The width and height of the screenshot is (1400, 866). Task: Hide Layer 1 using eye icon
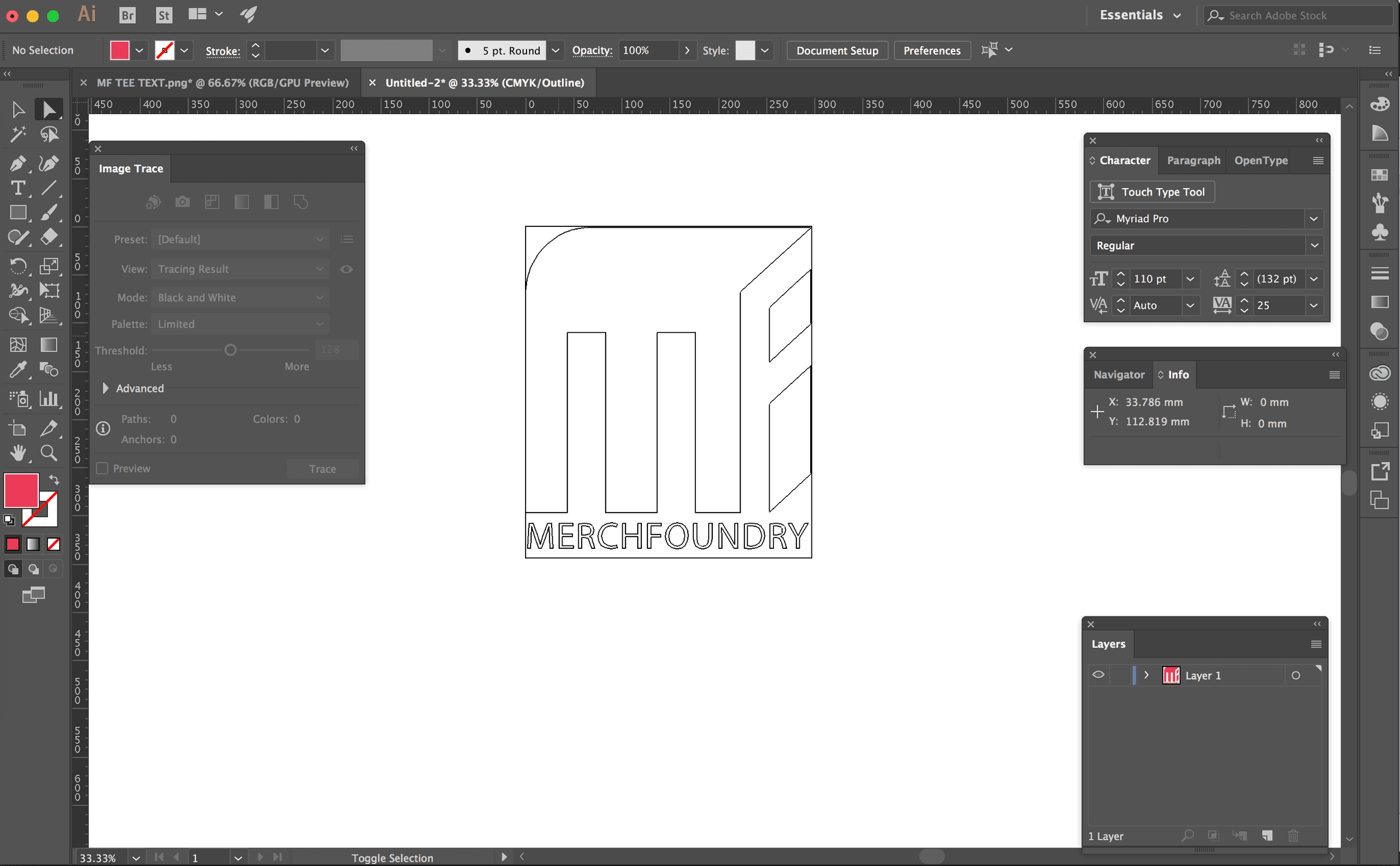[x=1099, y=675]
